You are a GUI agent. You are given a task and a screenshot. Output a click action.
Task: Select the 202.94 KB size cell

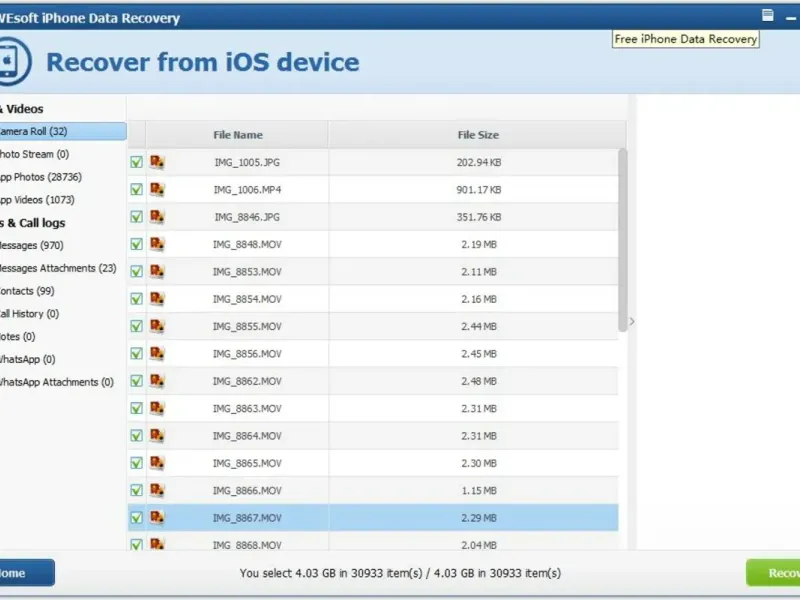pos(479,162)
